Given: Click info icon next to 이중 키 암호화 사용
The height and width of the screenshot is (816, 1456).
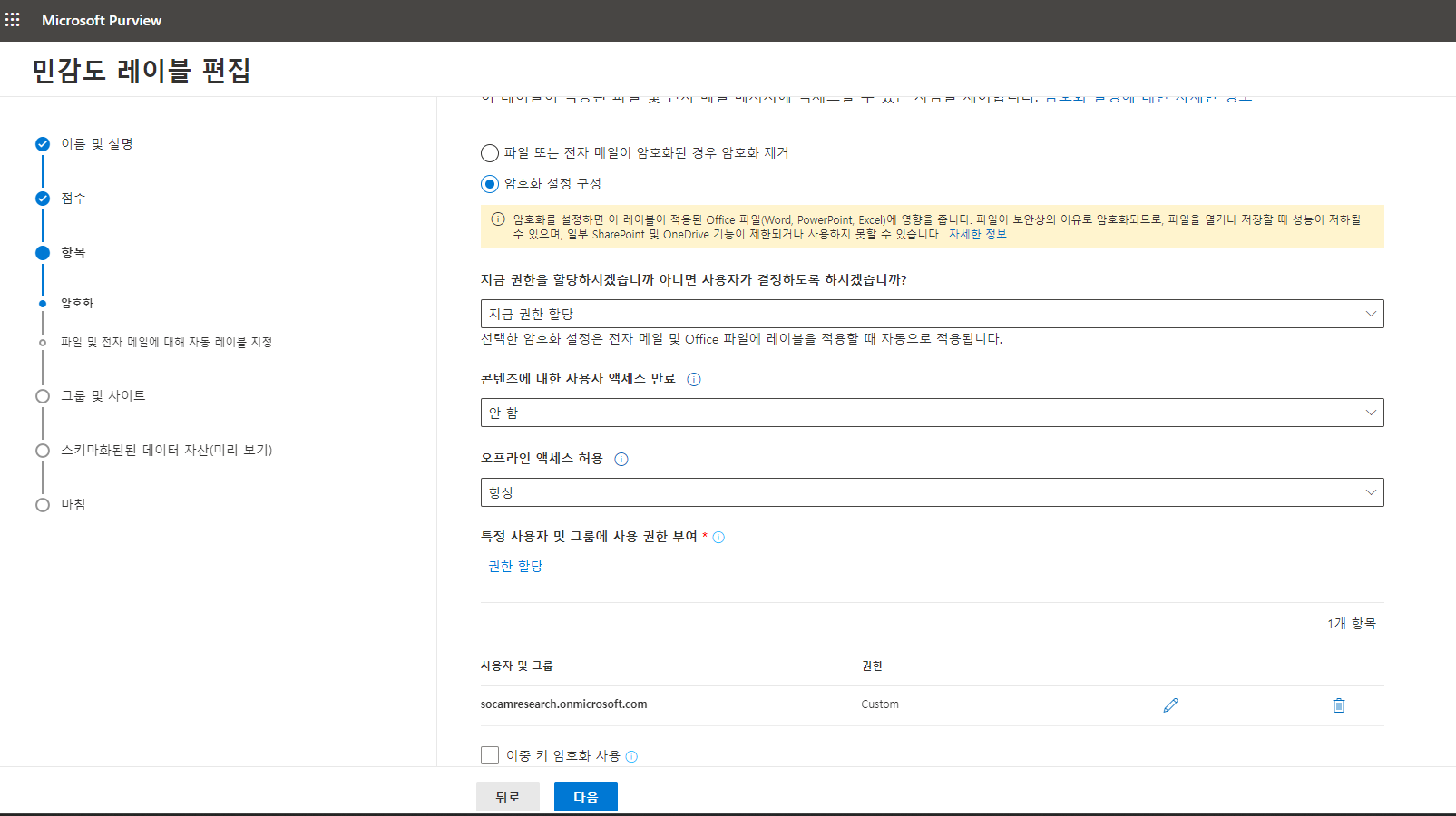Looking at the screenshot, I should point(631,757).
